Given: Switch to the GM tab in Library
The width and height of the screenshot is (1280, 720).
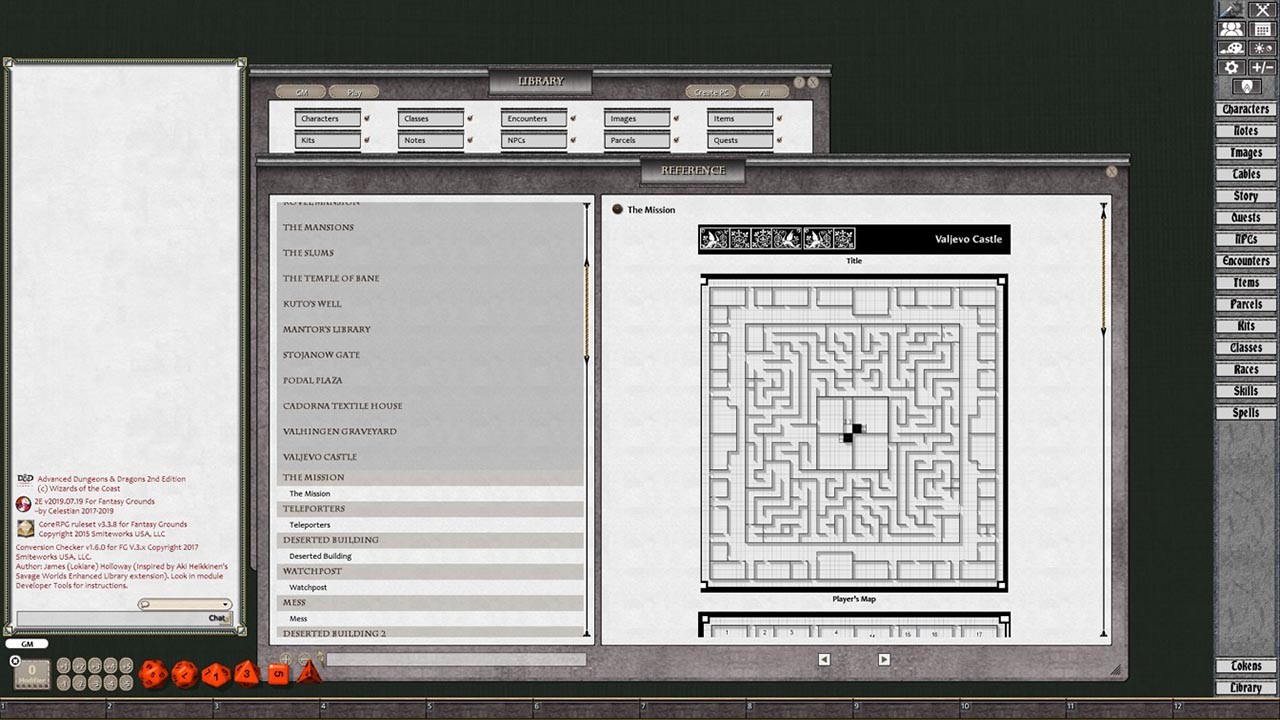Looking at the screenshot, I should tap(301, 91).
